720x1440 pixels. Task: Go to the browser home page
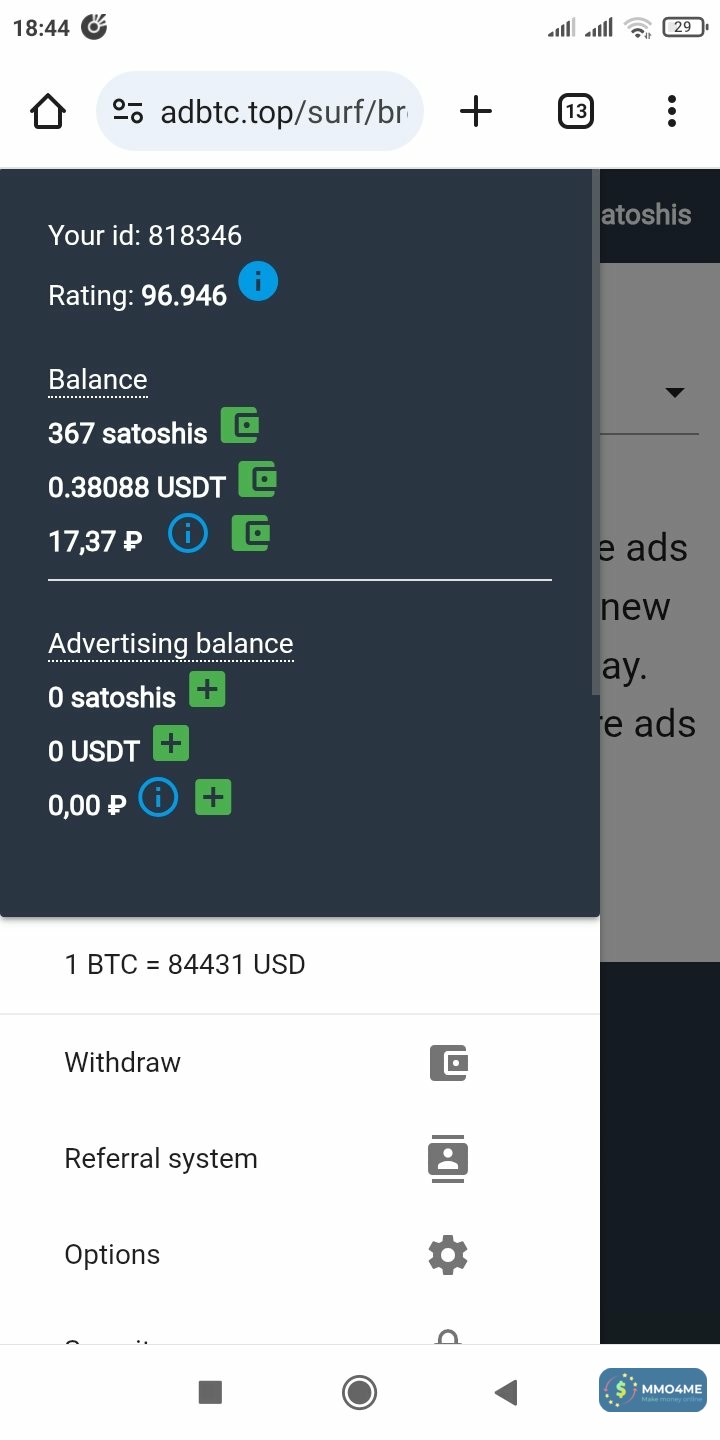(48, 111)
